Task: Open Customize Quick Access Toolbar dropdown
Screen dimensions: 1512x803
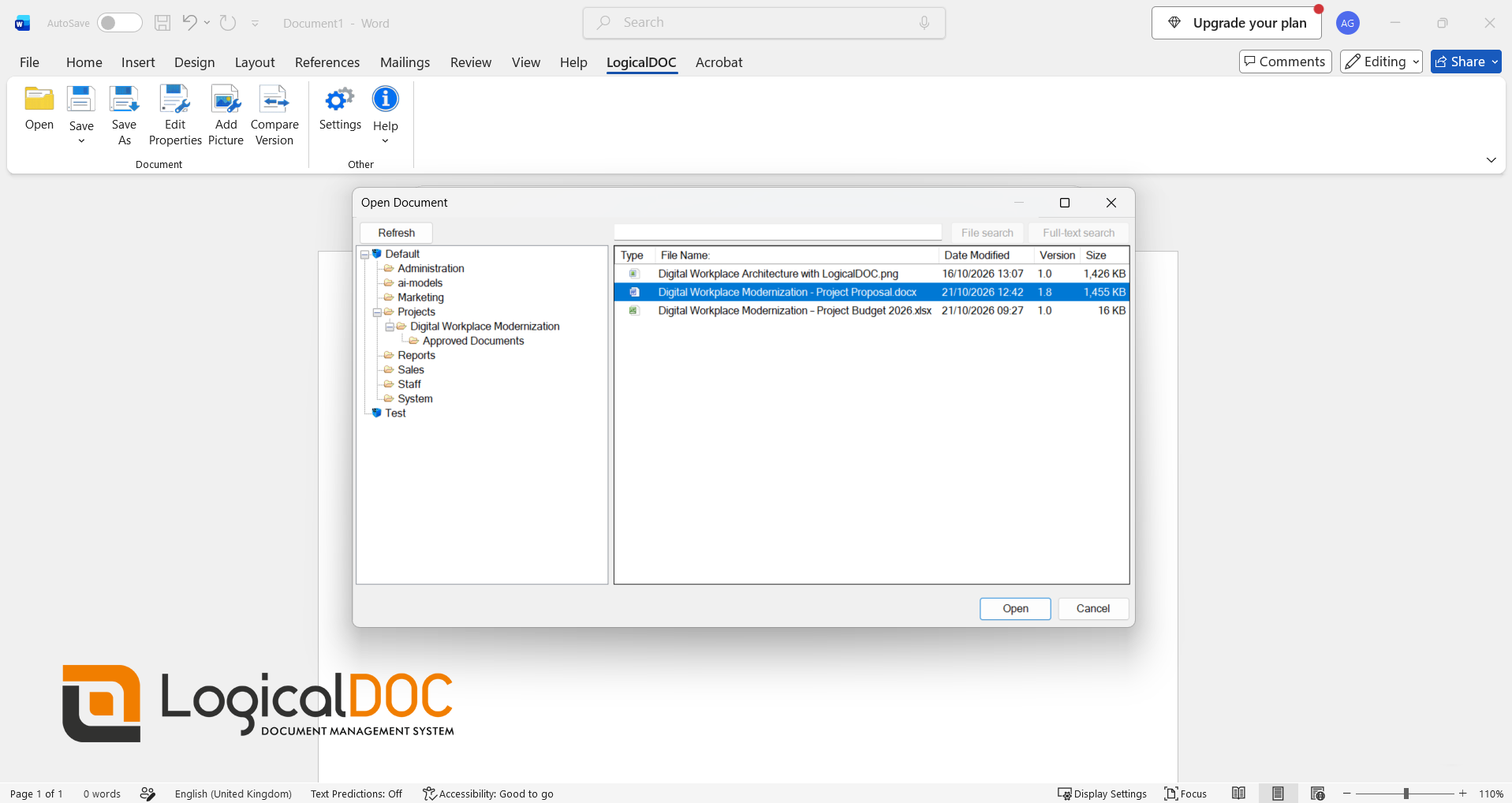Action: pos(255,24)
